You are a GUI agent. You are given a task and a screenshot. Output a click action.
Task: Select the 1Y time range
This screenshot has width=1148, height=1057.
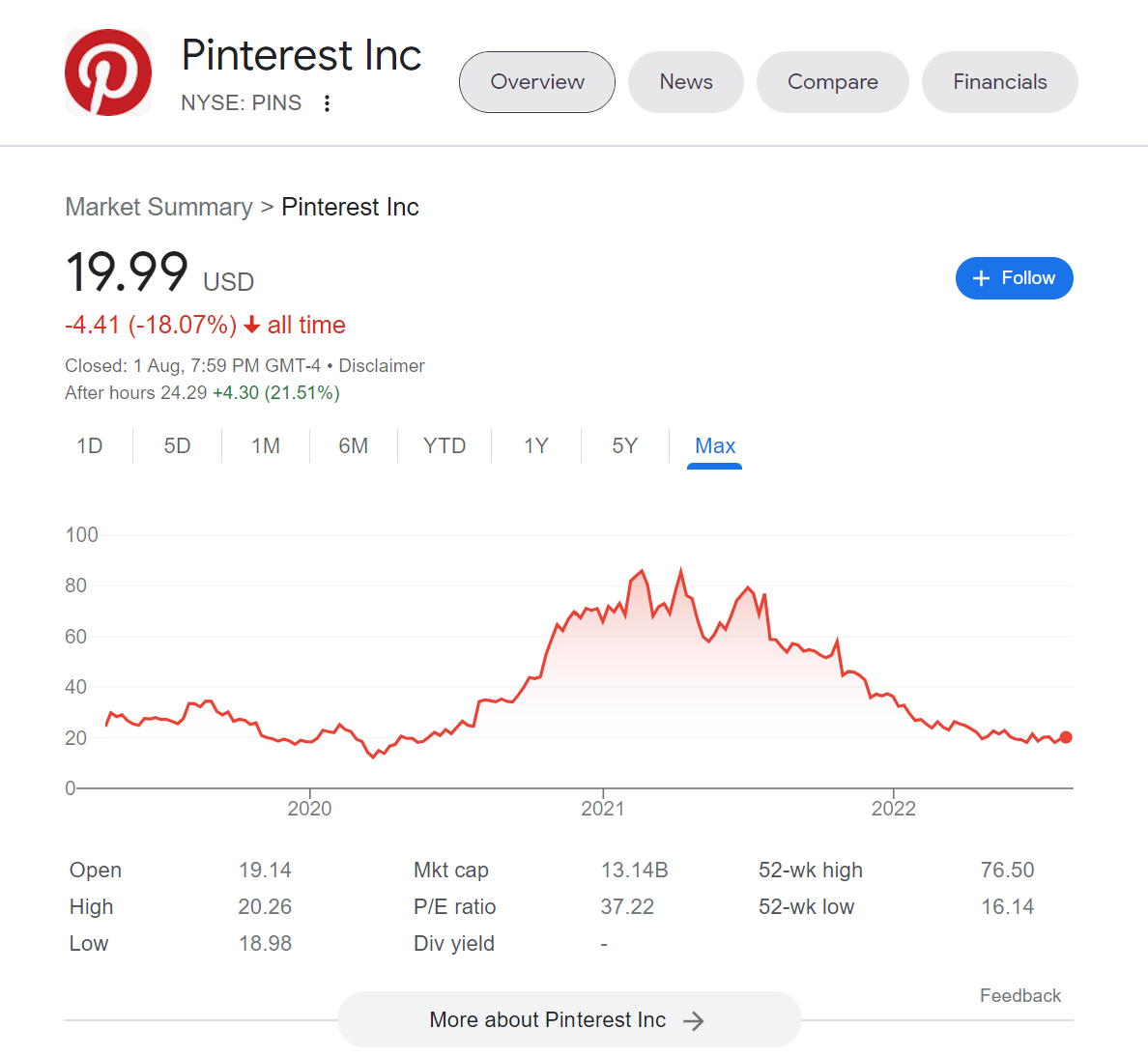point(536,446)
